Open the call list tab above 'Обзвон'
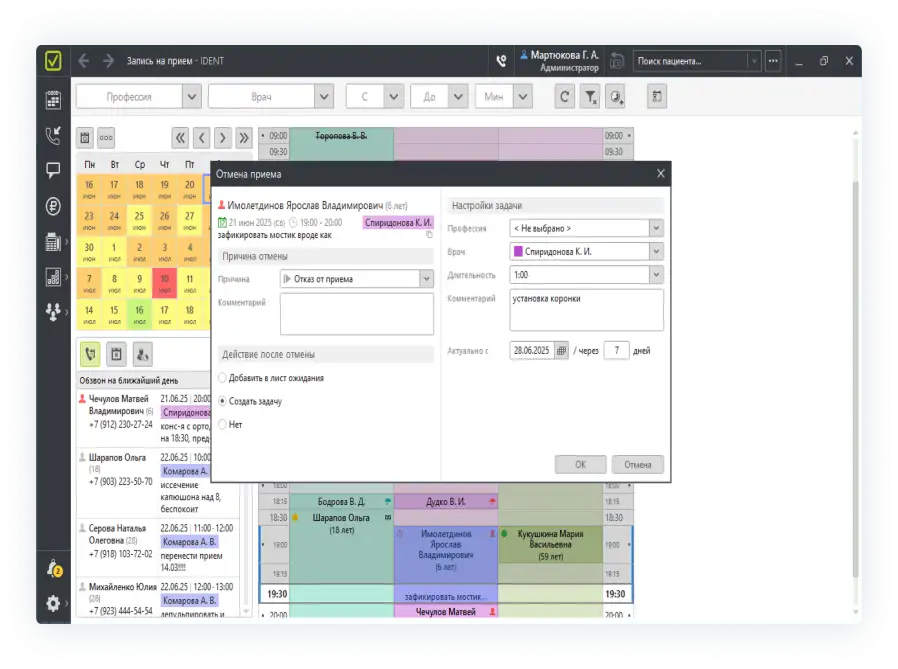Image resolution: width=898 pixels, height=669 pixels. pyautogui.click(x=91, y=353)
